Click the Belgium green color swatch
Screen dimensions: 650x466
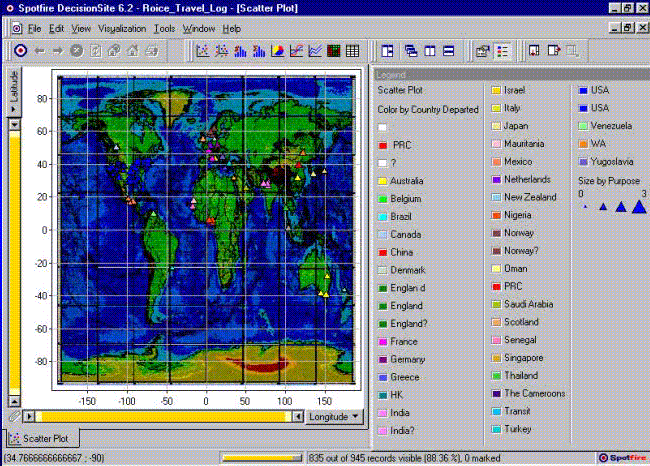pos(382,199)
